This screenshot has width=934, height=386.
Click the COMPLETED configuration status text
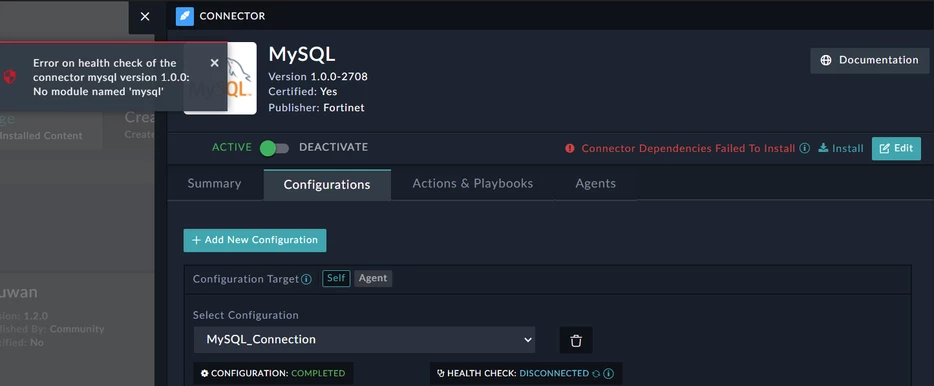point(318,373)
